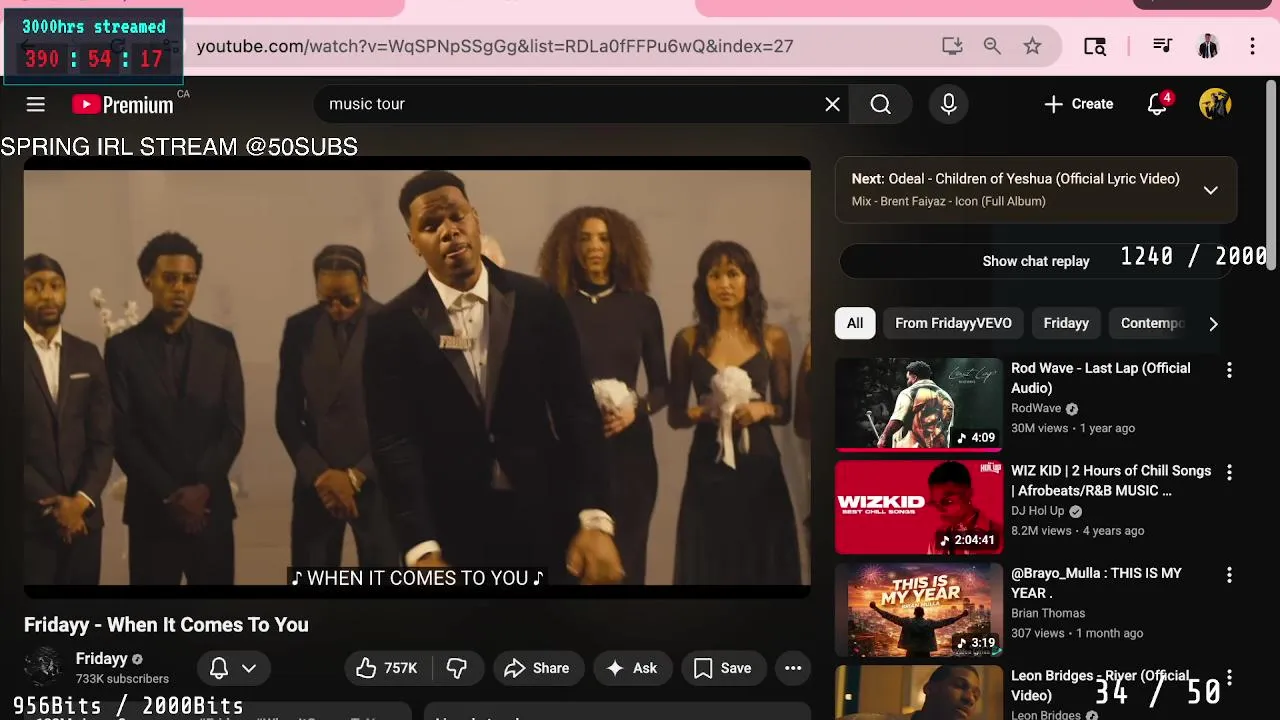
Task: Open 'WIZ KID | 2 Hours of Chill Songs' title
Action: tap(1111, 481)
